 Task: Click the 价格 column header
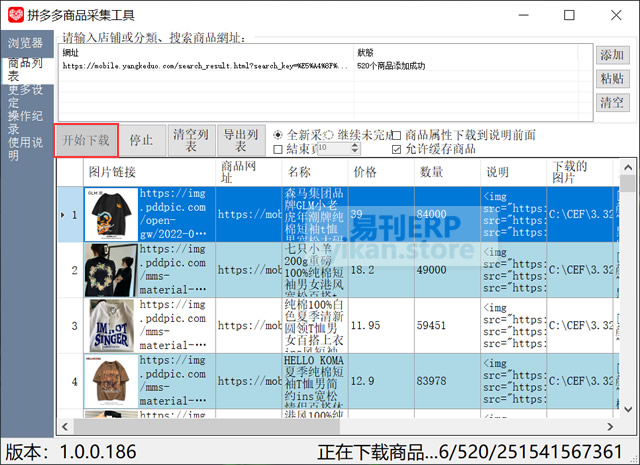coord(366,172)
